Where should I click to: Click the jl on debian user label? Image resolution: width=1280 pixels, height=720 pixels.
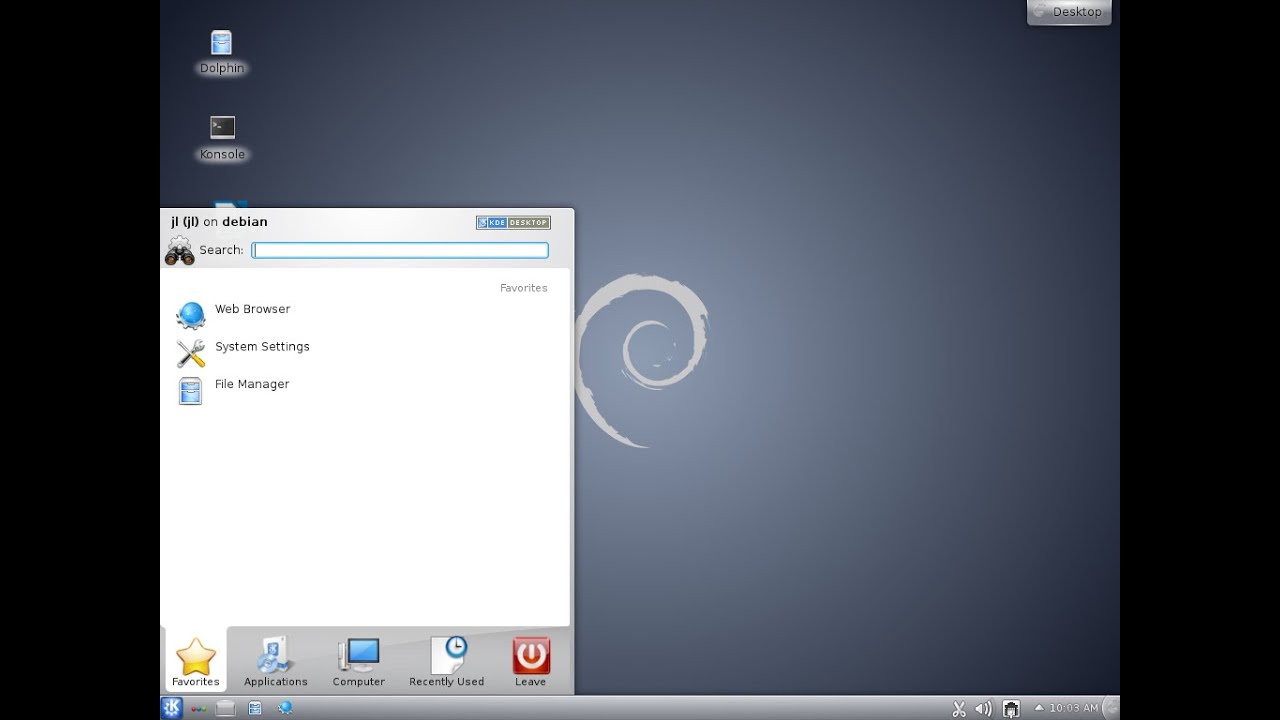coord(219,222)
